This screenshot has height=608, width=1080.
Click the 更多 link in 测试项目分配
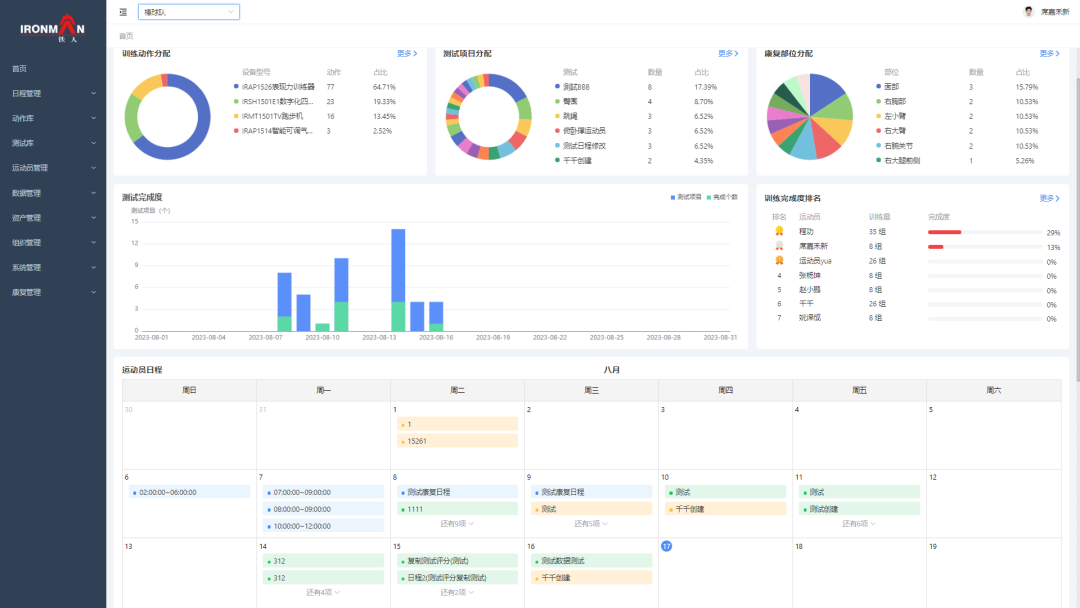pyautogui.click(x=727, y=54)
